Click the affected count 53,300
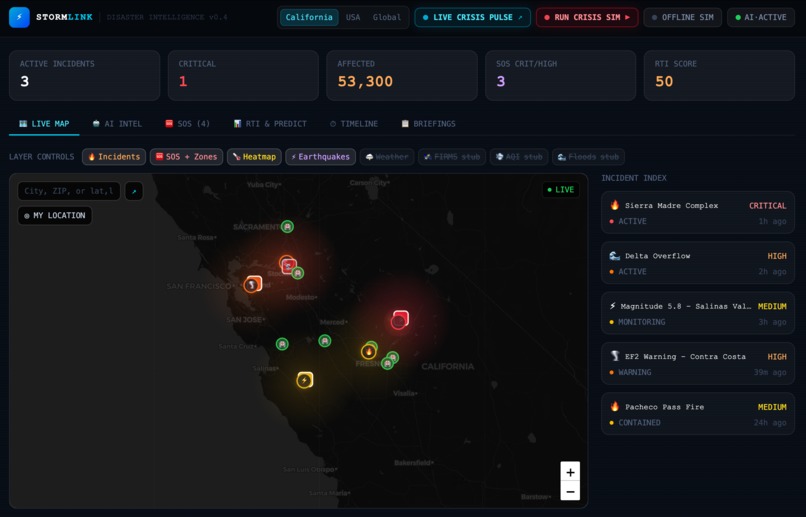Viewport: 806px width, 517px height. pos(365,81)
